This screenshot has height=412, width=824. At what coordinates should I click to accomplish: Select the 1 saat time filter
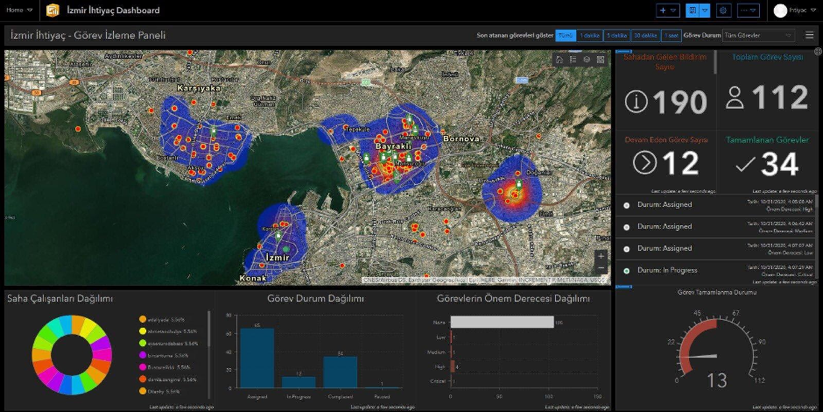[671, 35]
